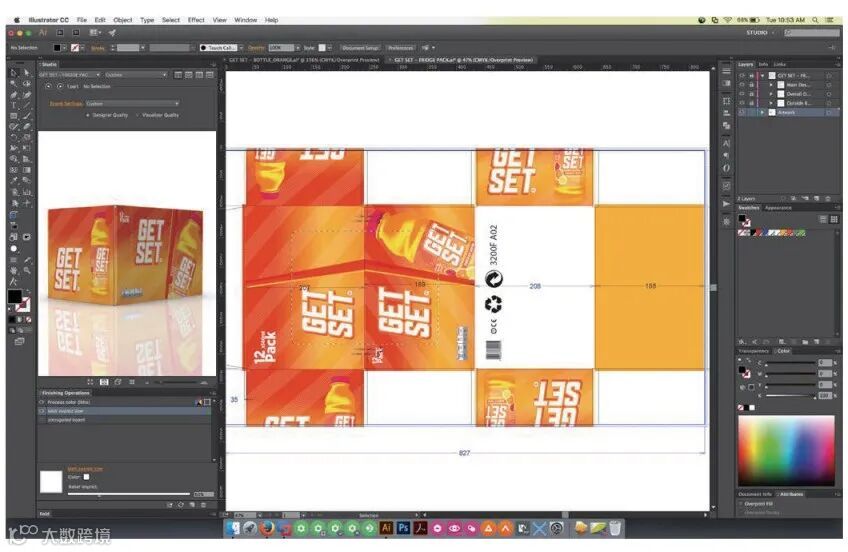Image resolution: width=848 pixels, height=552 pixels.
Task: Switch Swatches panel to thumbnail view
Action: tap(833, 219)
